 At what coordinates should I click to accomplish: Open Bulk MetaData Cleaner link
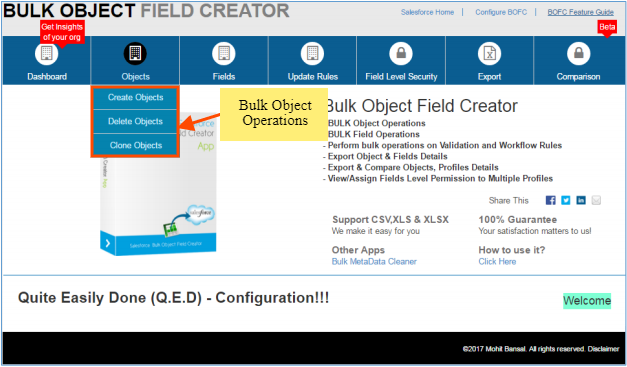[374, 261]
